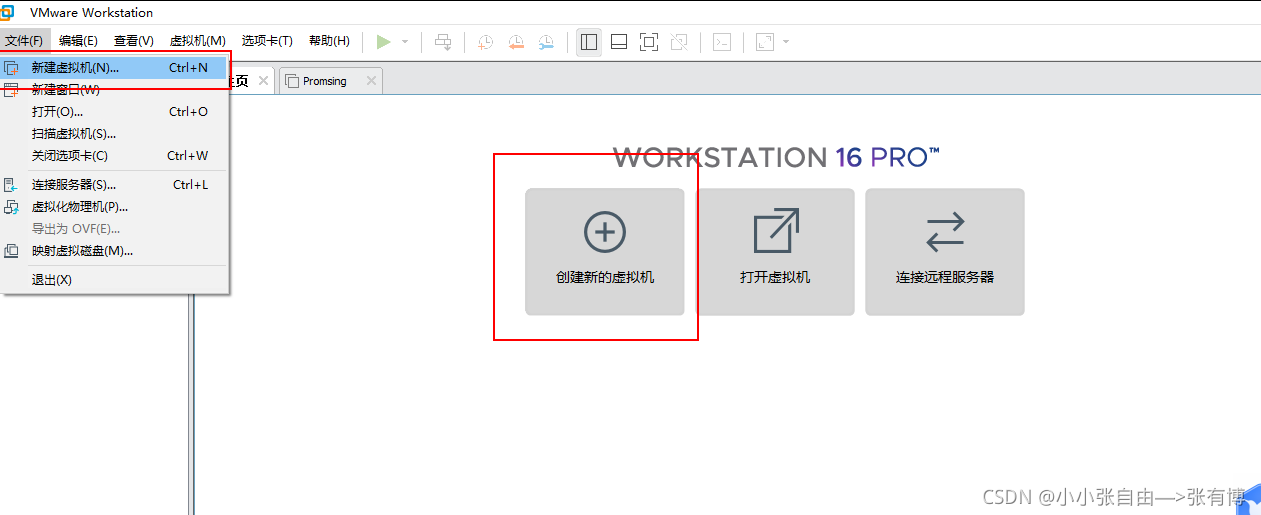
Task: Click the 创建新的虚拟机 tile
Action: click(x=605, y=252)
